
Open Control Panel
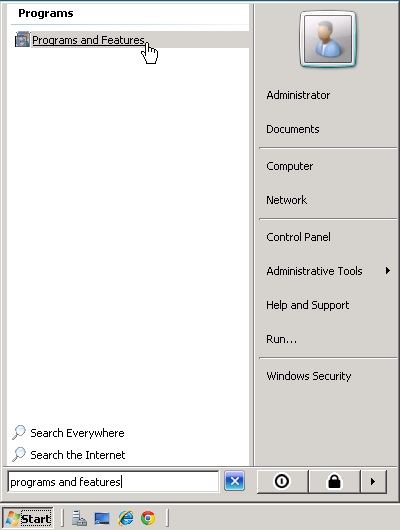298,237
